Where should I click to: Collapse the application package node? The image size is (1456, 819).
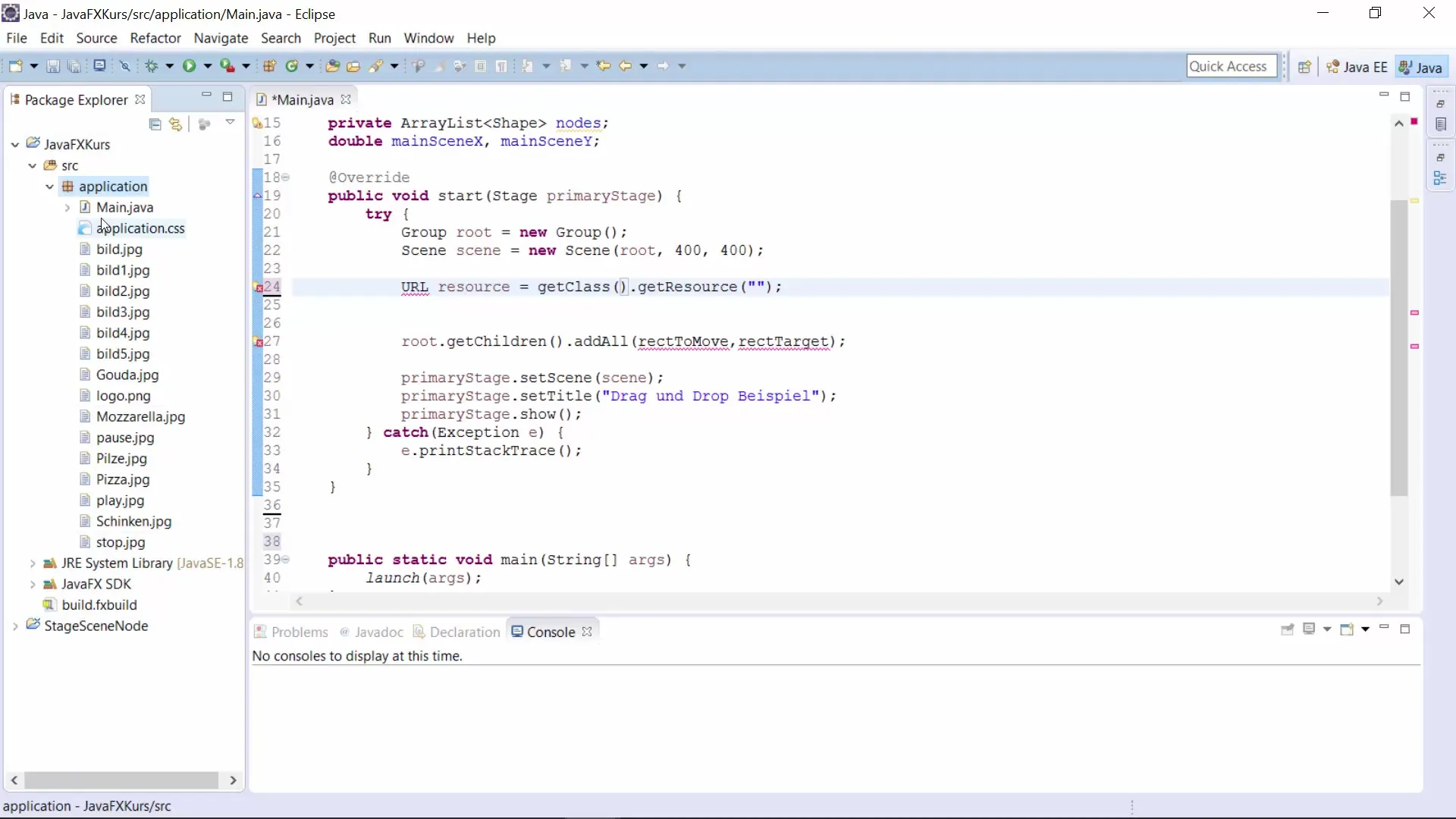pos(50,187)
